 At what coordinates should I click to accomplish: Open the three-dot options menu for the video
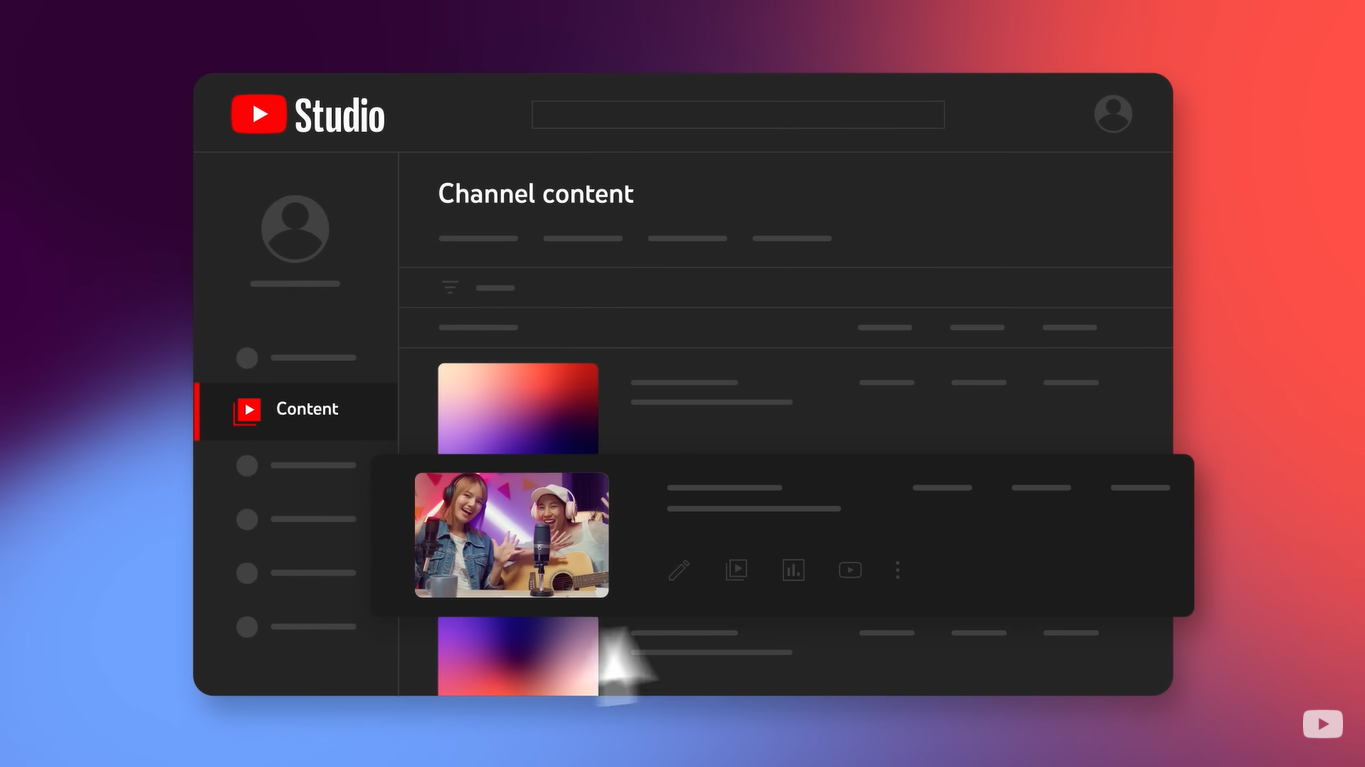pyautogui.click(x=897, y=569)
